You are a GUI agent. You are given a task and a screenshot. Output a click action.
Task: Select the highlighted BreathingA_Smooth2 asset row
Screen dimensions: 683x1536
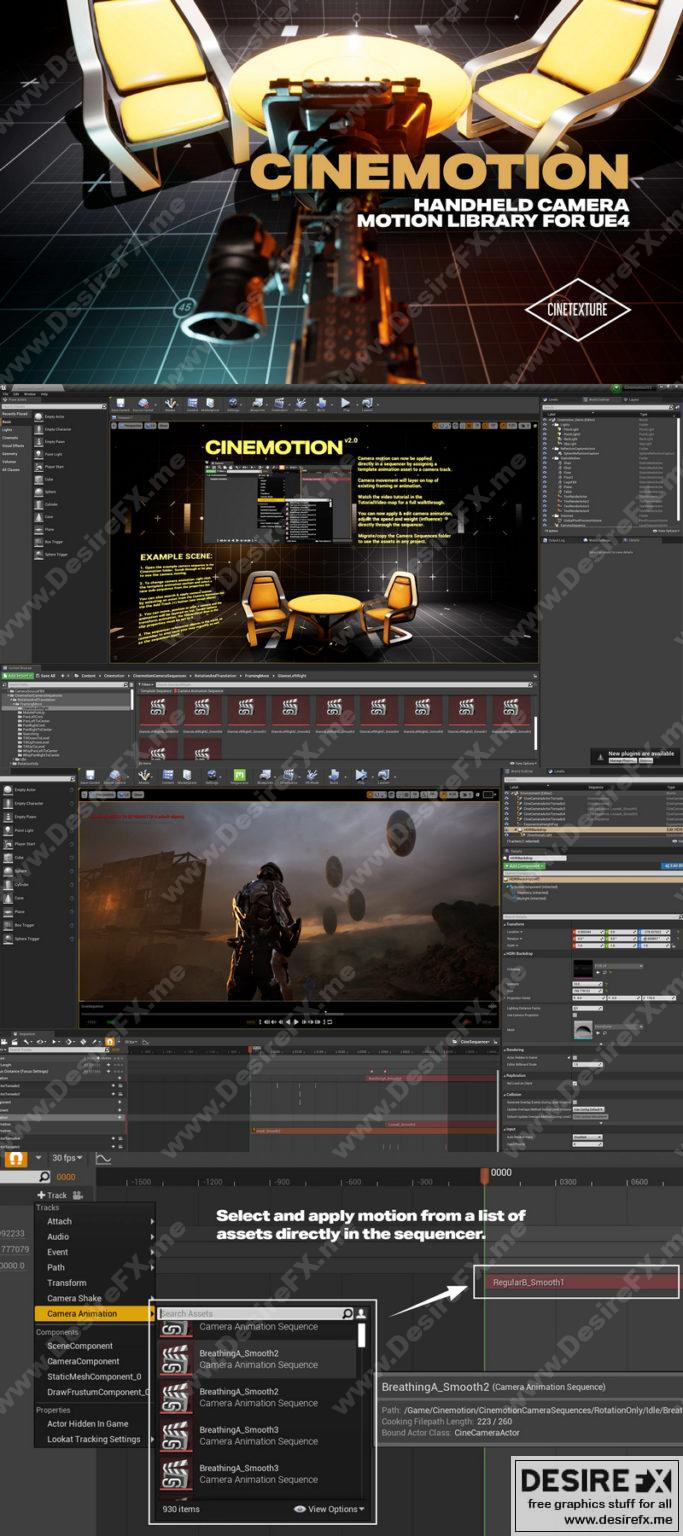coord(257,1358)
